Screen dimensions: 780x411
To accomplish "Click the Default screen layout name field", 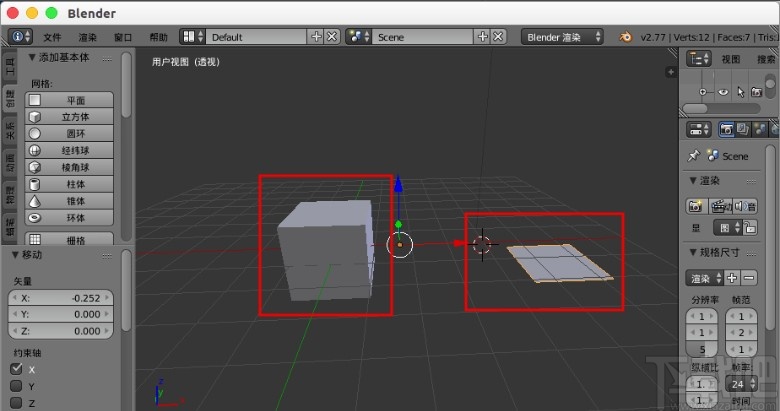I will coord(257,37).
